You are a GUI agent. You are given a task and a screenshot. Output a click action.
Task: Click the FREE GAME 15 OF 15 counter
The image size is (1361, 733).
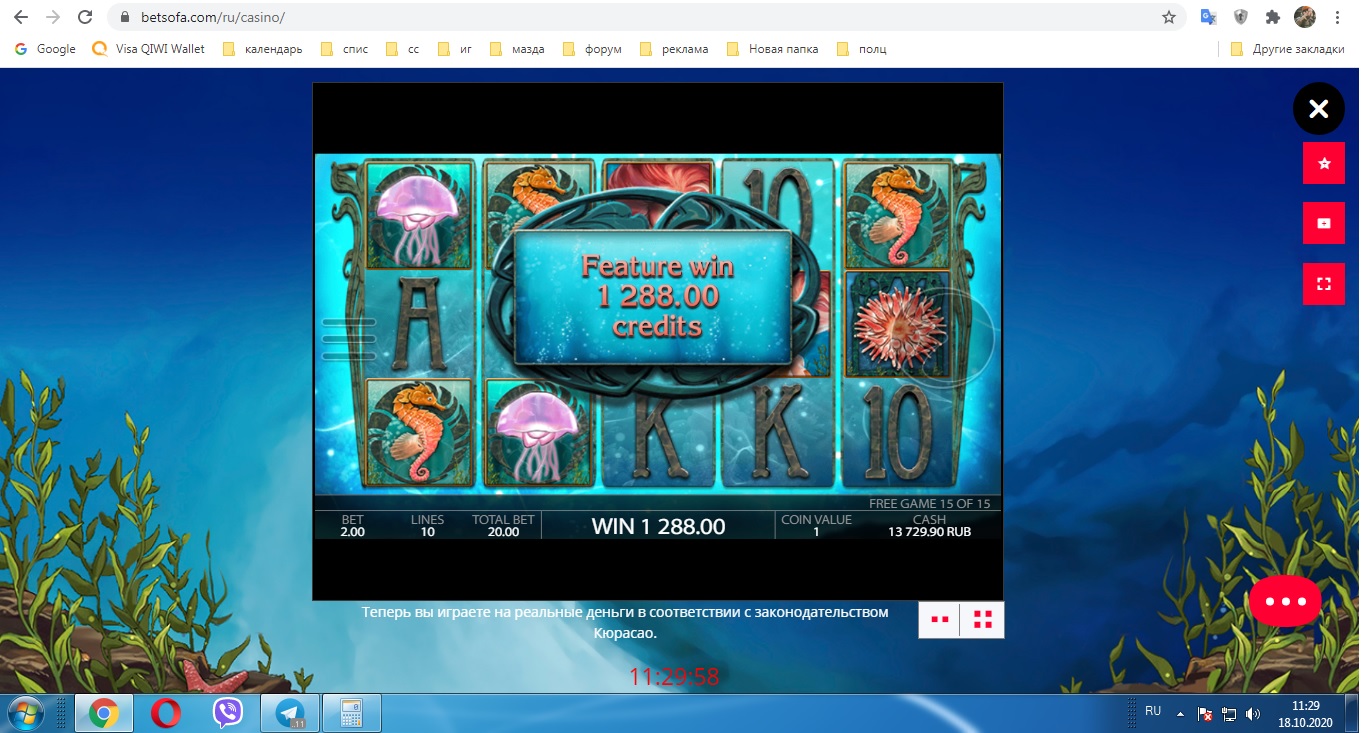[930, 504]
